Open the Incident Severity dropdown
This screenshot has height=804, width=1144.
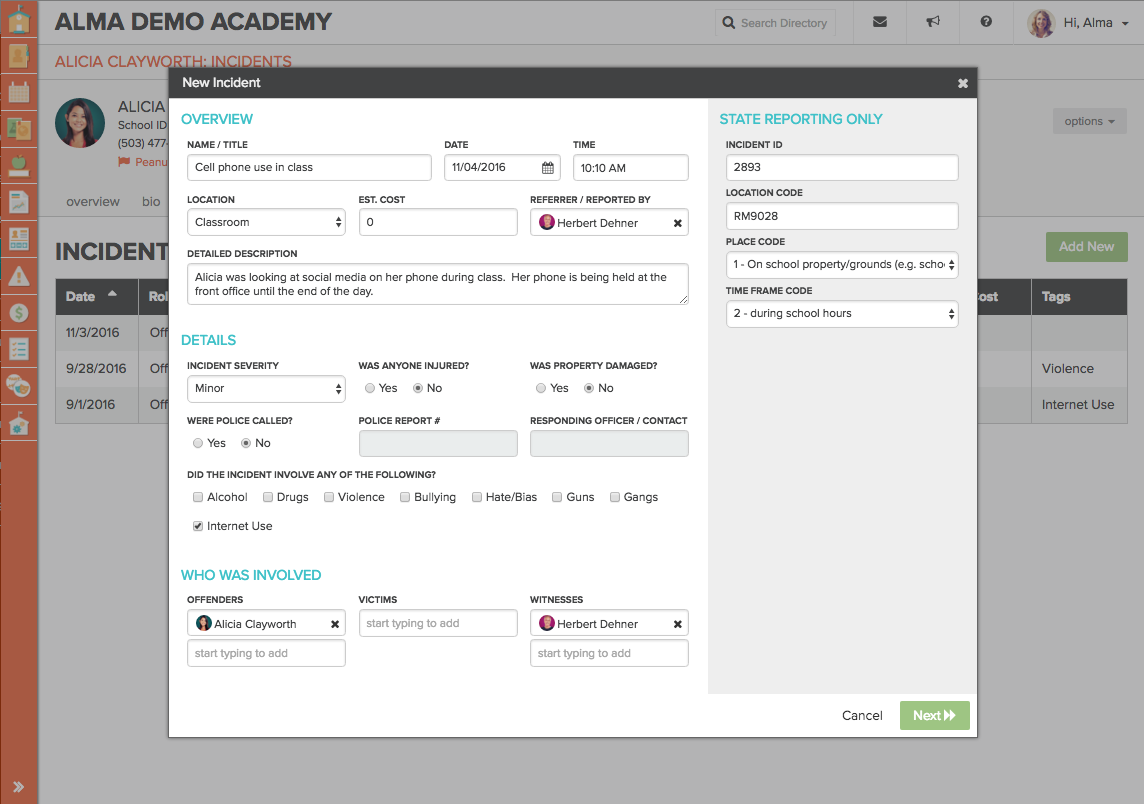tap(266, 388)
